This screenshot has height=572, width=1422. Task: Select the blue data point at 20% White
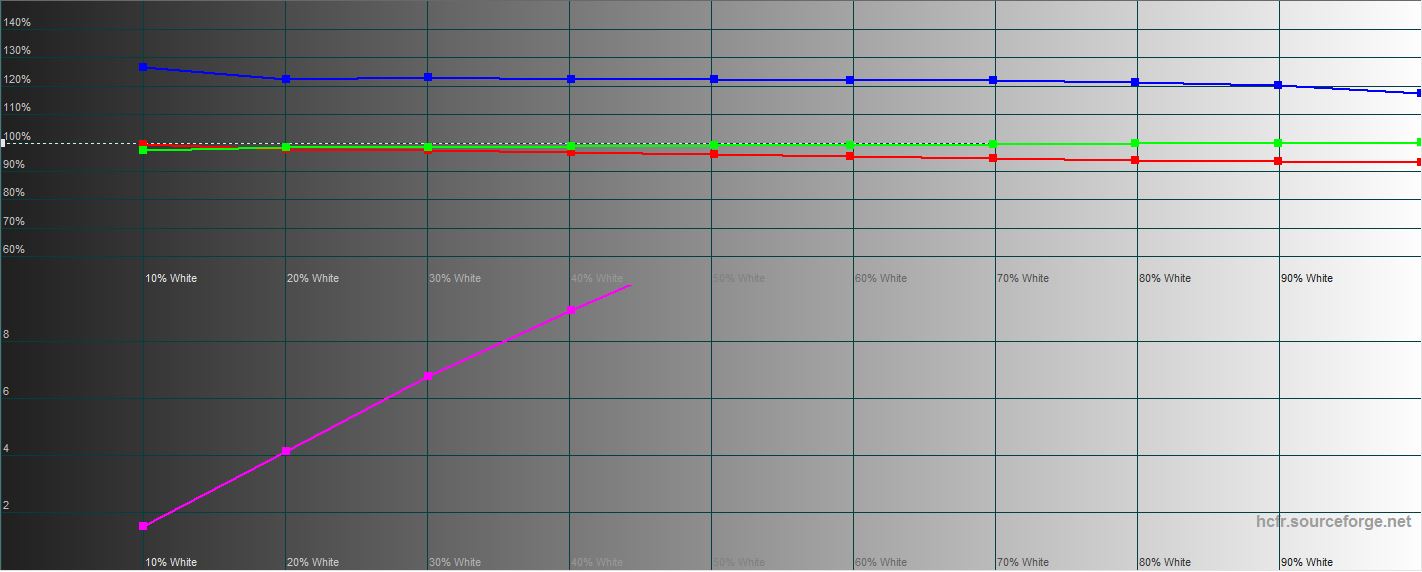[286, 79]
